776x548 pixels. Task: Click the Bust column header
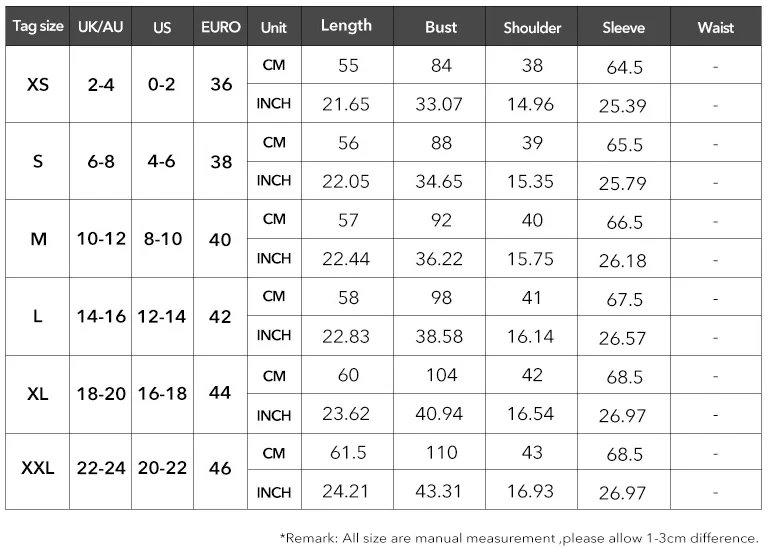pos(440,26)
